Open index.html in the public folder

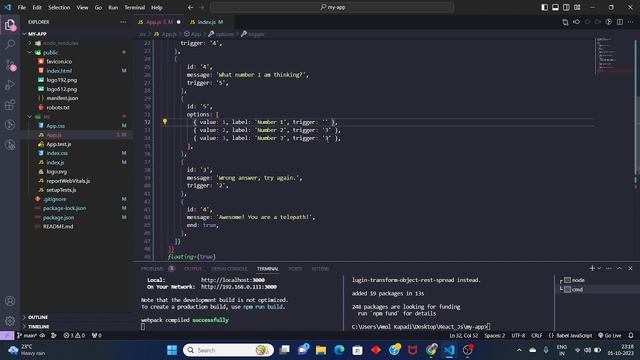click(x=59, y=71)
